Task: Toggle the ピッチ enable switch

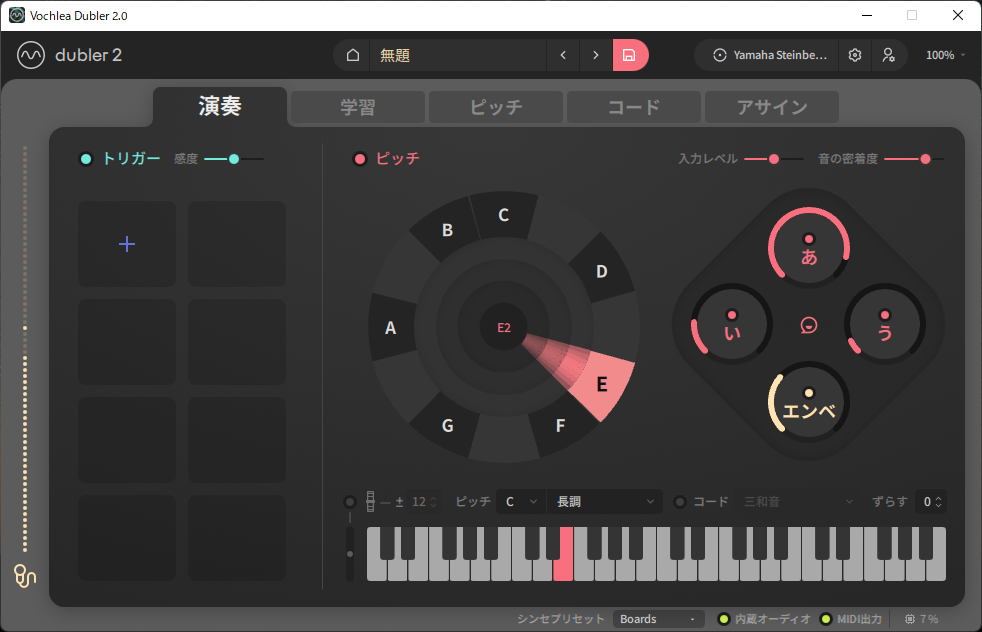Action: (360, 158)
